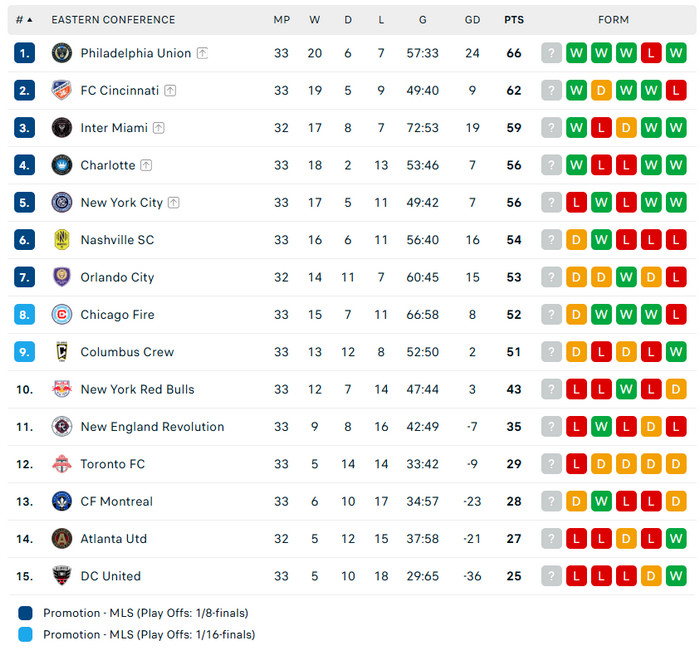Sort standings by PTS column header

point(514,20)
